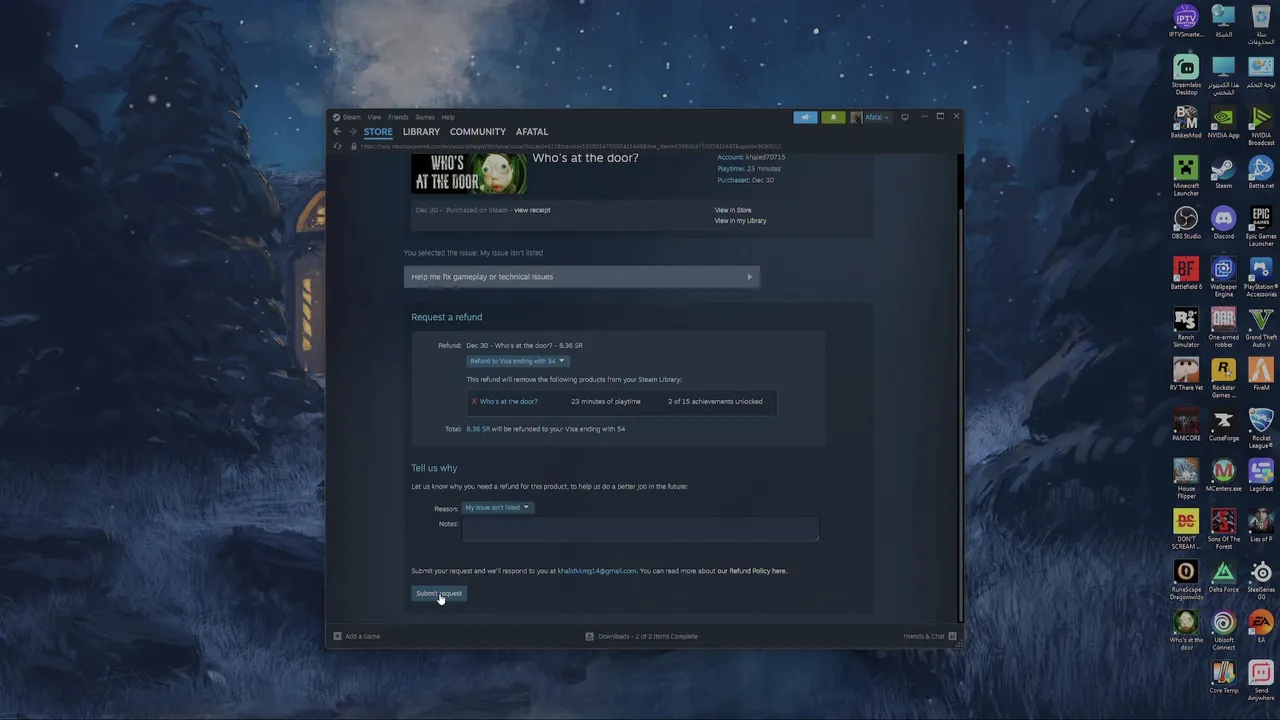Open the Refund to Visa ending dropdown

(x=517, y=361)
